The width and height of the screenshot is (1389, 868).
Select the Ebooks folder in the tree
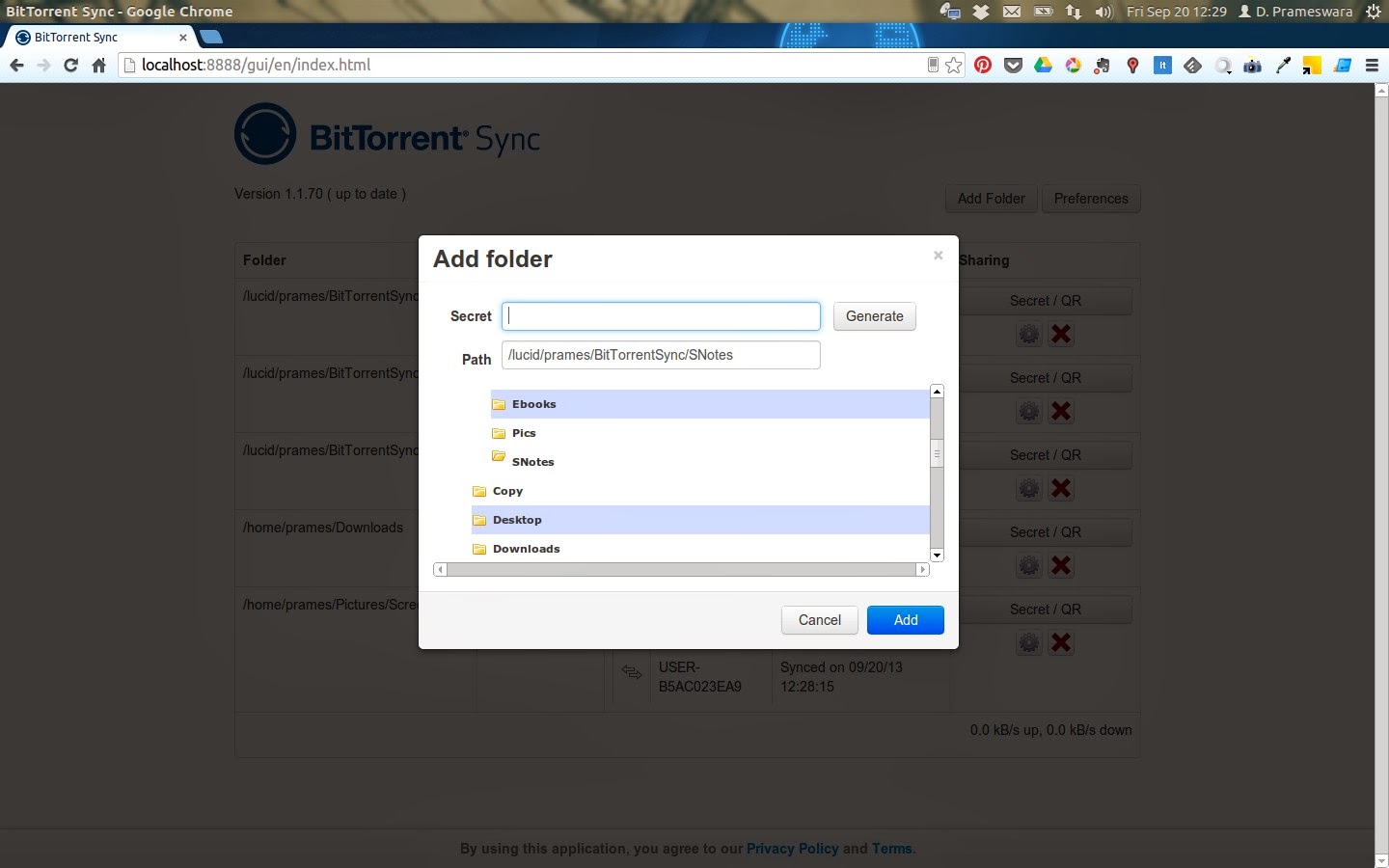point(709,404)
